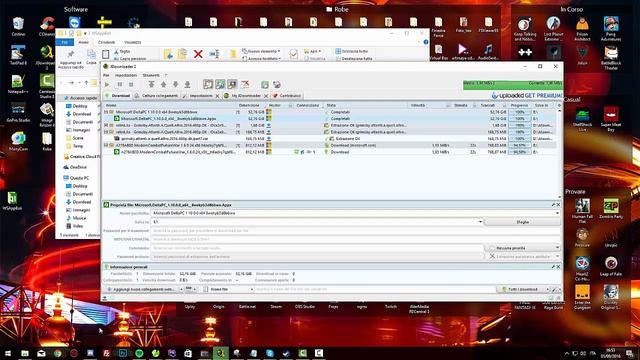Click the Skype icon in the taskbar

[x=270, y=353]
